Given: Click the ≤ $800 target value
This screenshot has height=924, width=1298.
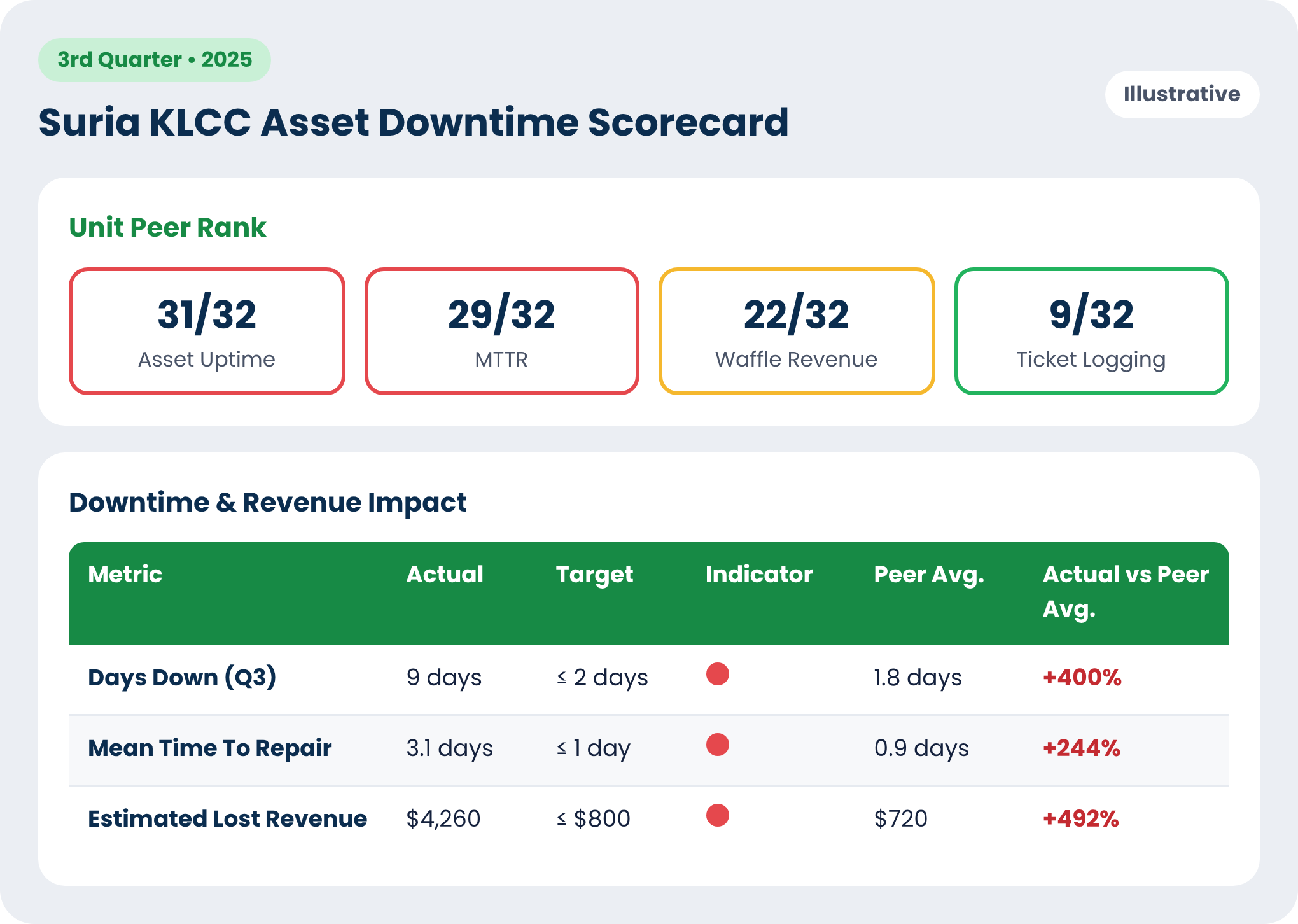Looking at the screenshot, I should 593,819.
